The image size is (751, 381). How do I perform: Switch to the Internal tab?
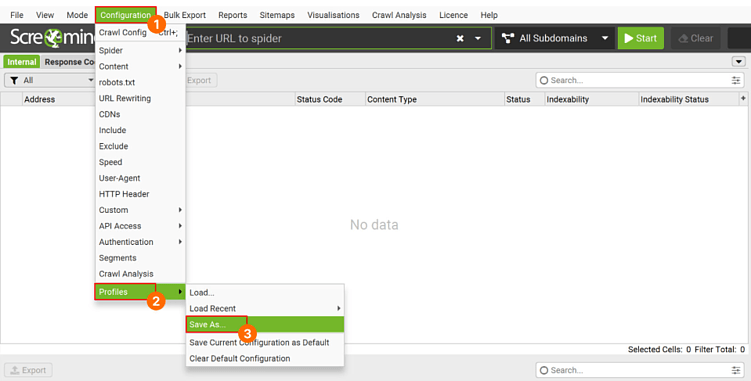pyautogui.click(x=22, y=62)
